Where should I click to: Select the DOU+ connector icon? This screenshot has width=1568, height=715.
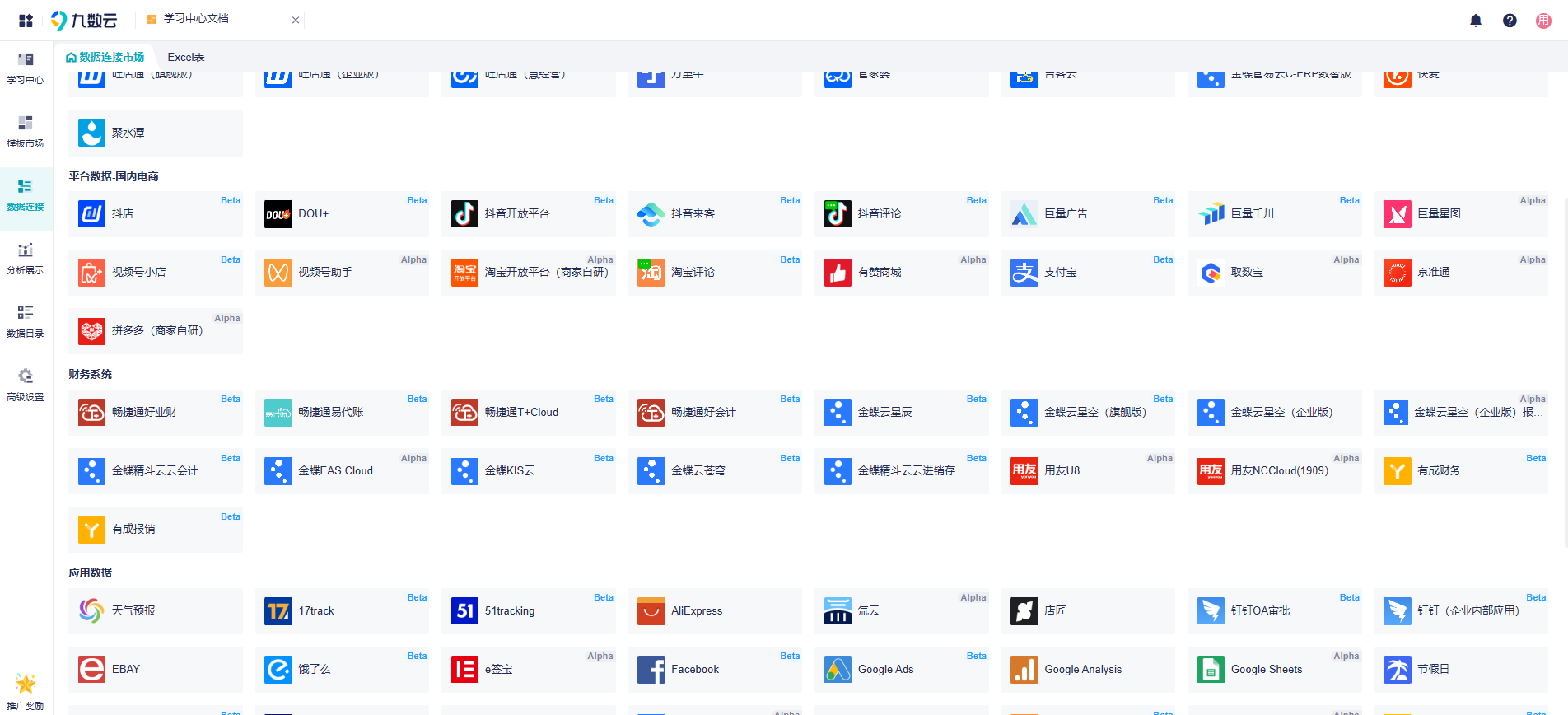pyautogui.click(x=278, y=213)
